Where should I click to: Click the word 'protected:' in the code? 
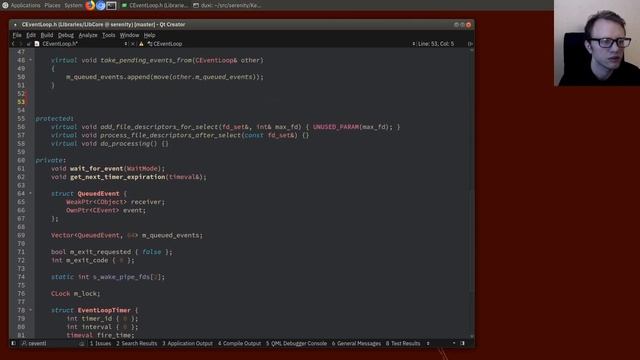pos(54,118)
